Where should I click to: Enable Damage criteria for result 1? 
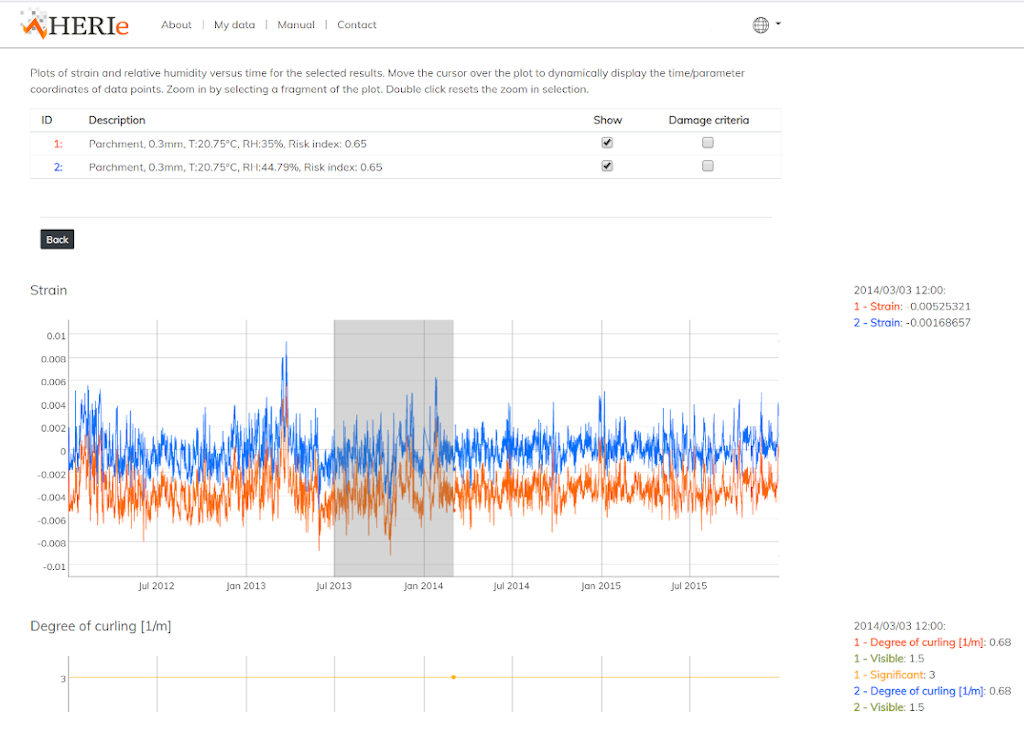(708, 143)
